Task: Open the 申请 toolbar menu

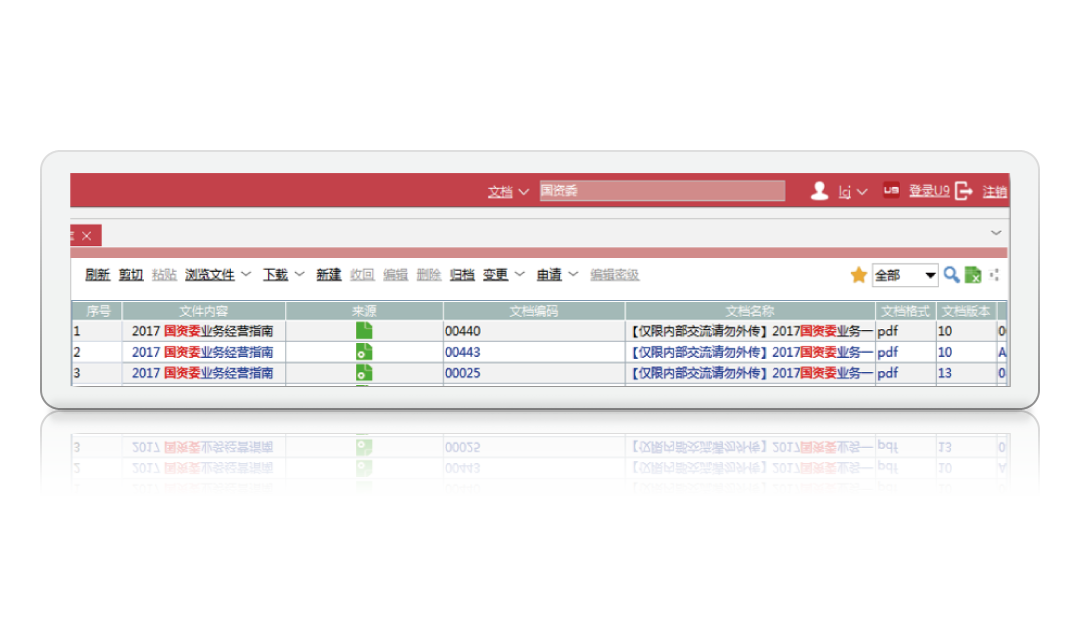Action: coord(557,275)
